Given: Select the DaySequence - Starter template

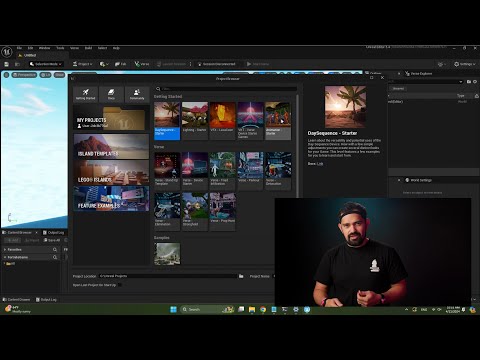Looking at the screenshot, I should (167, 121).
